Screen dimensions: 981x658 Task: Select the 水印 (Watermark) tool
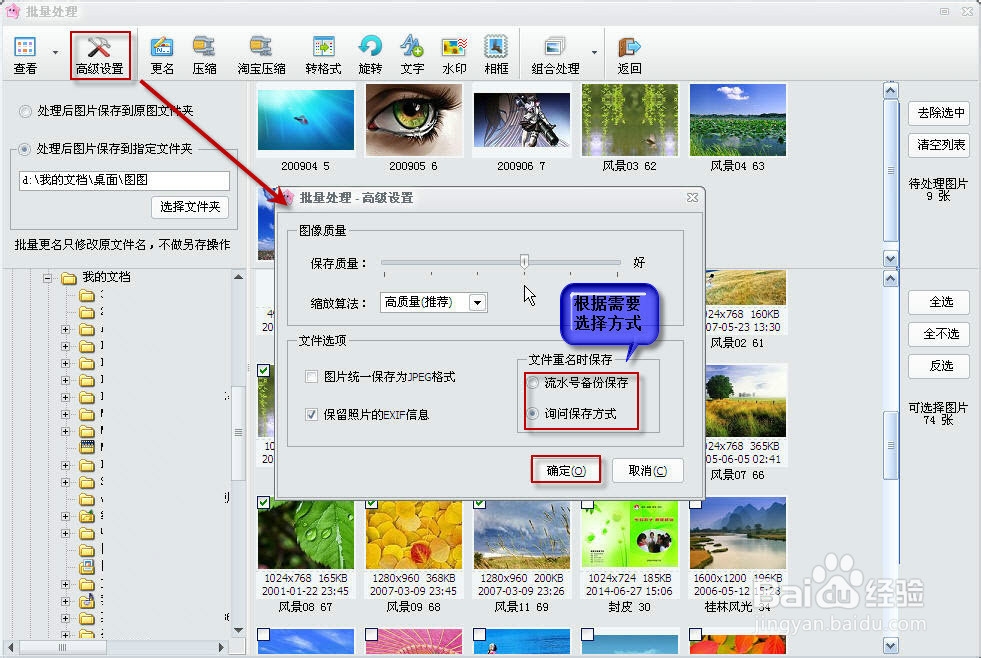[455, 52]
